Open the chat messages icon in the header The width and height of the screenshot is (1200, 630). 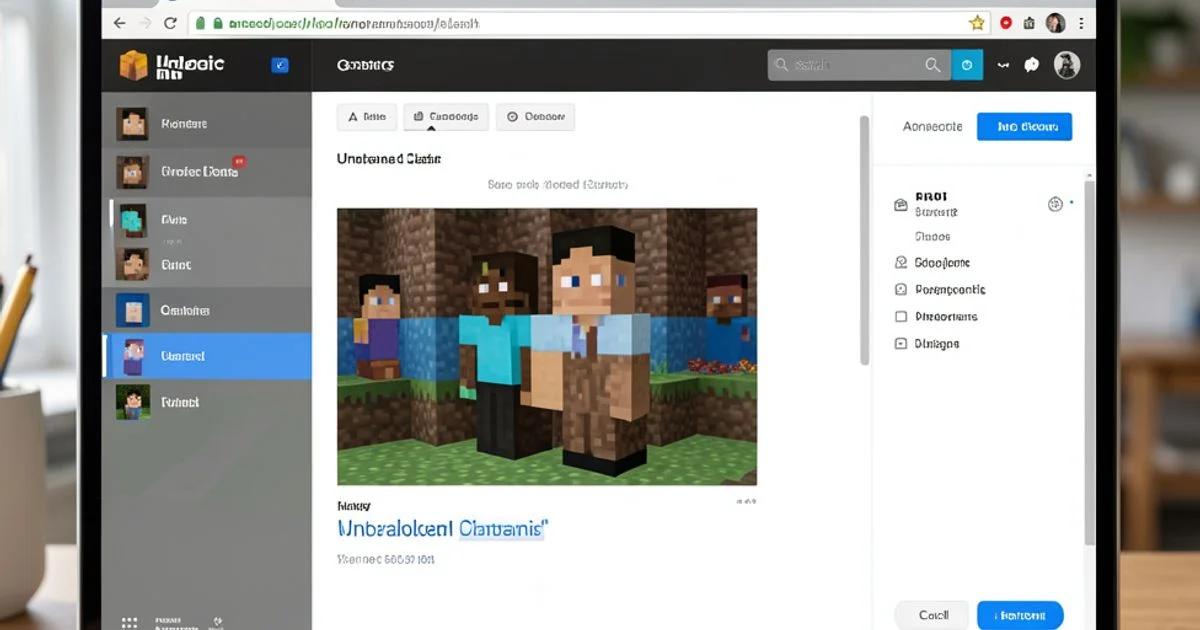pyautogui.click(x=1030, y=64)
